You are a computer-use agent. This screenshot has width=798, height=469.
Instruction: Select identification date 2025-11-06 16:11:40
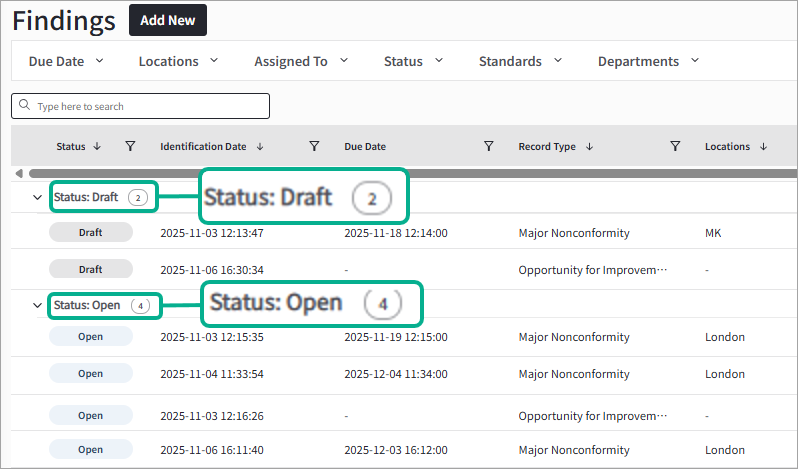(x=212, y=450)
